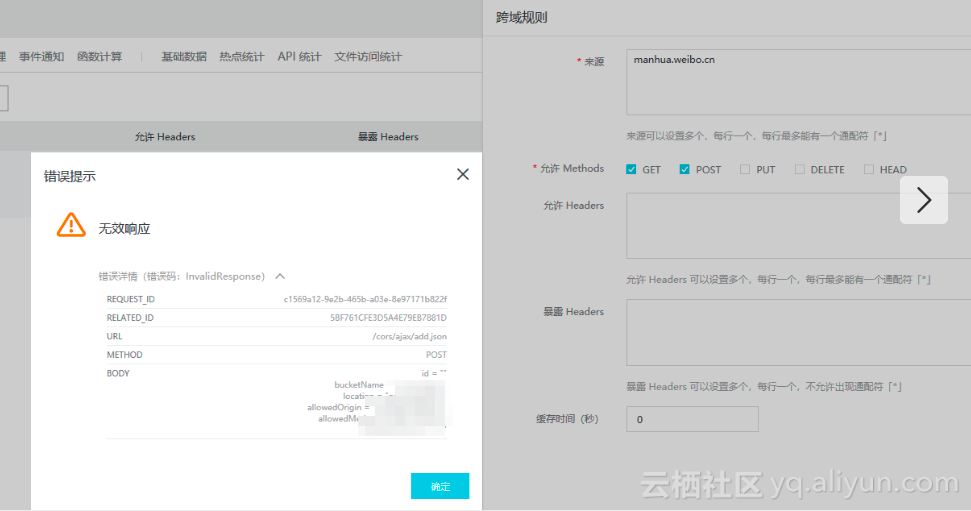Click the METHOD value POST in error details

pos(436,355)
